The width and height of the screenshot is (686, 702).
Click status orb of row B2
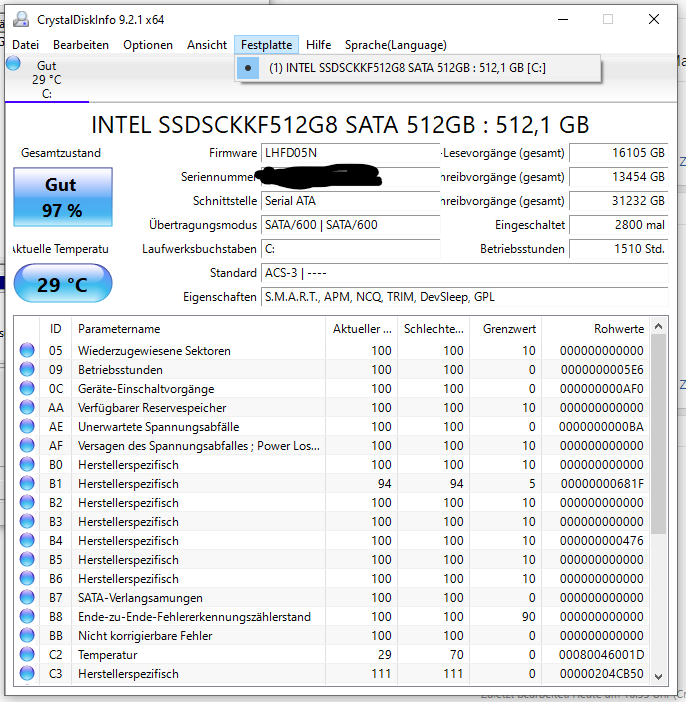tap(27, 502)
